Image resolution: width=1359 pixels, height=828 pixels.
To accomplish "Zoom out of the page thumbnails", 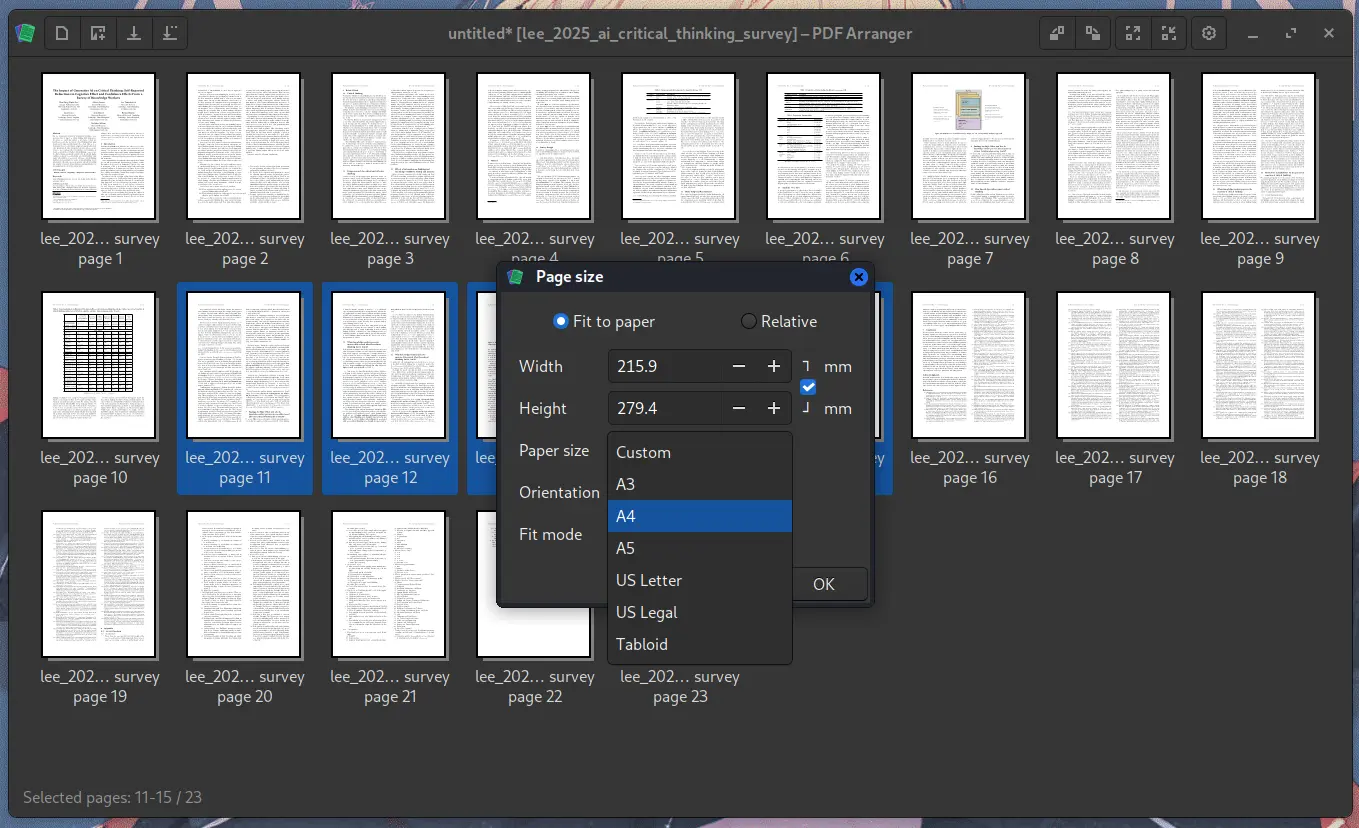I will coord(1169,33).
